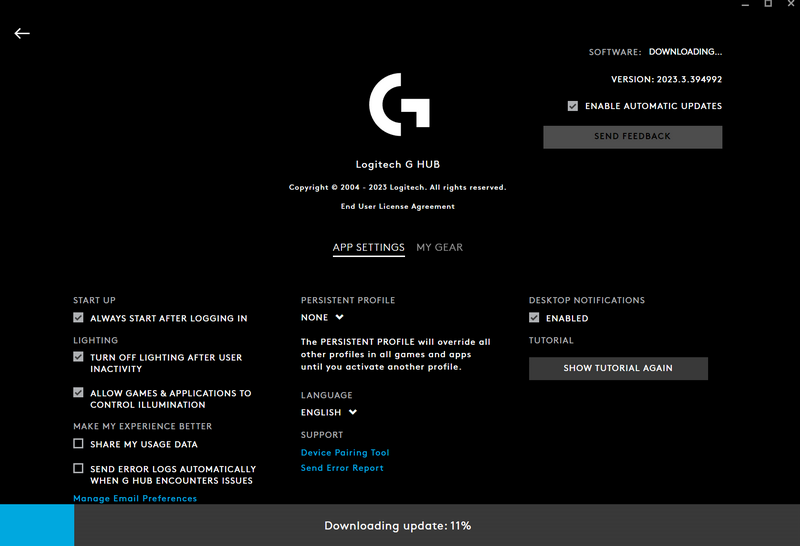Uncheck Allow Games & Applications to Control Illumination
The height and width of the screenshot is (546, 800).
(x=79, y=393)
